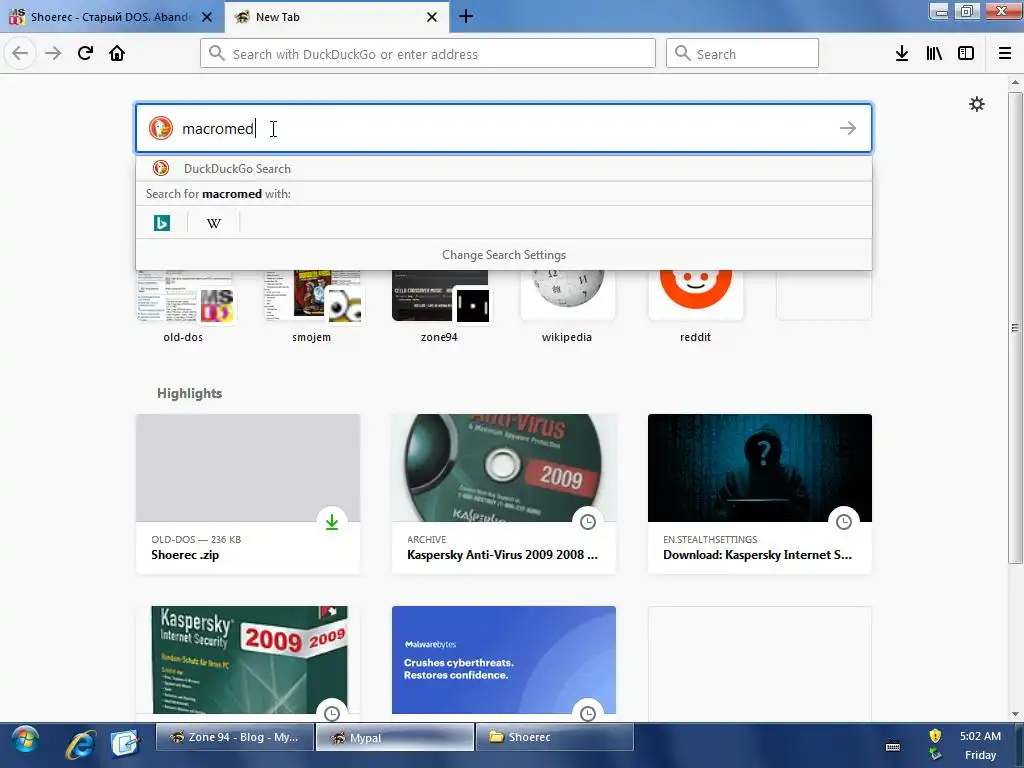Open the home page icon
The image size is (1024, 768).
point(117,53)
